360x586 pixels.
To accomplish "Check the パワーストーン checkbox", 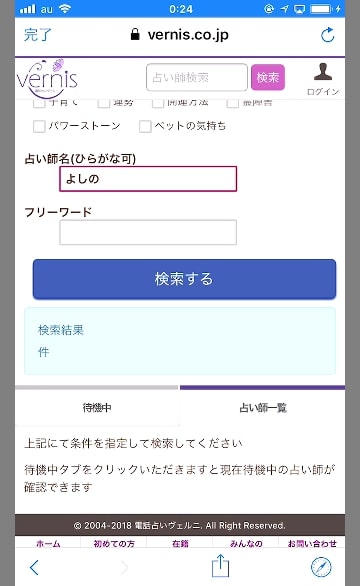I will click(39, 126).
